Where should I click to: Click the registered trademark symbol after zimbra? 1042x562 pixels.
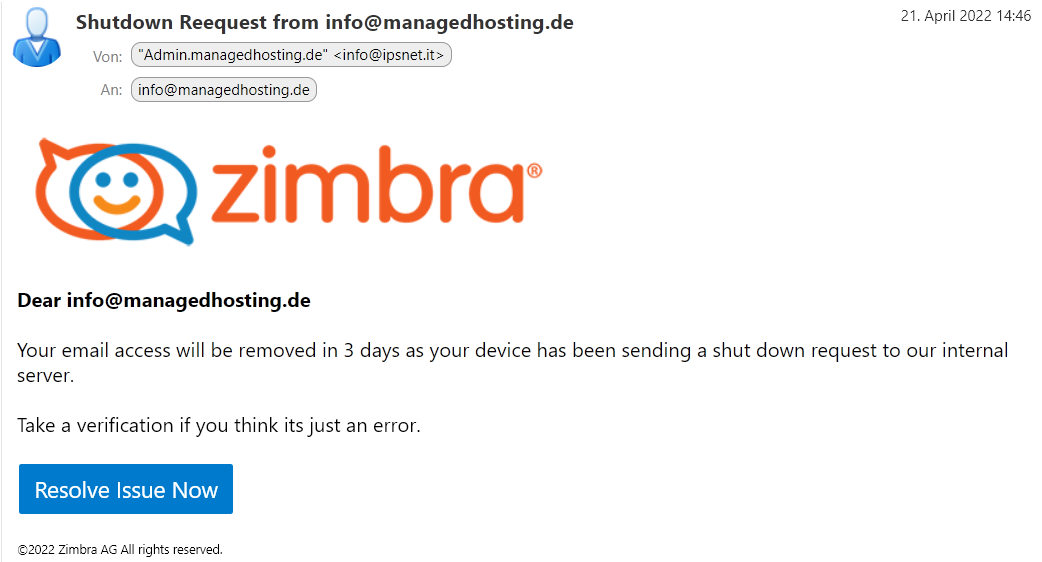tap(534, 171)
